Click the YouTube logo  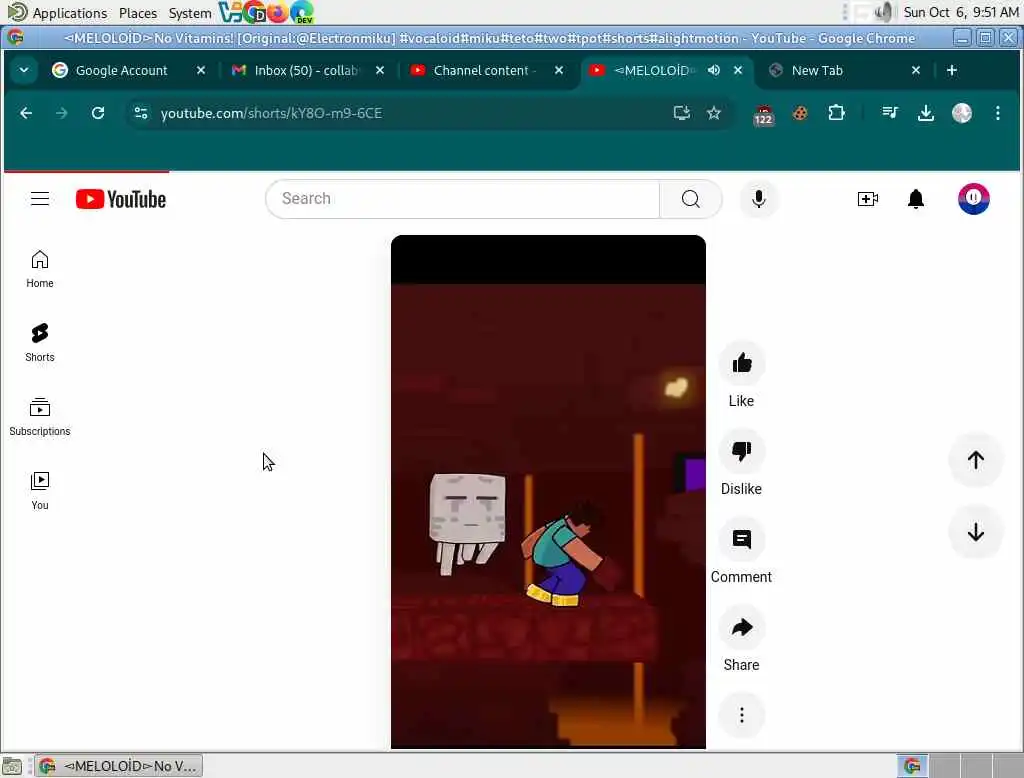click(x=121, y=199)
